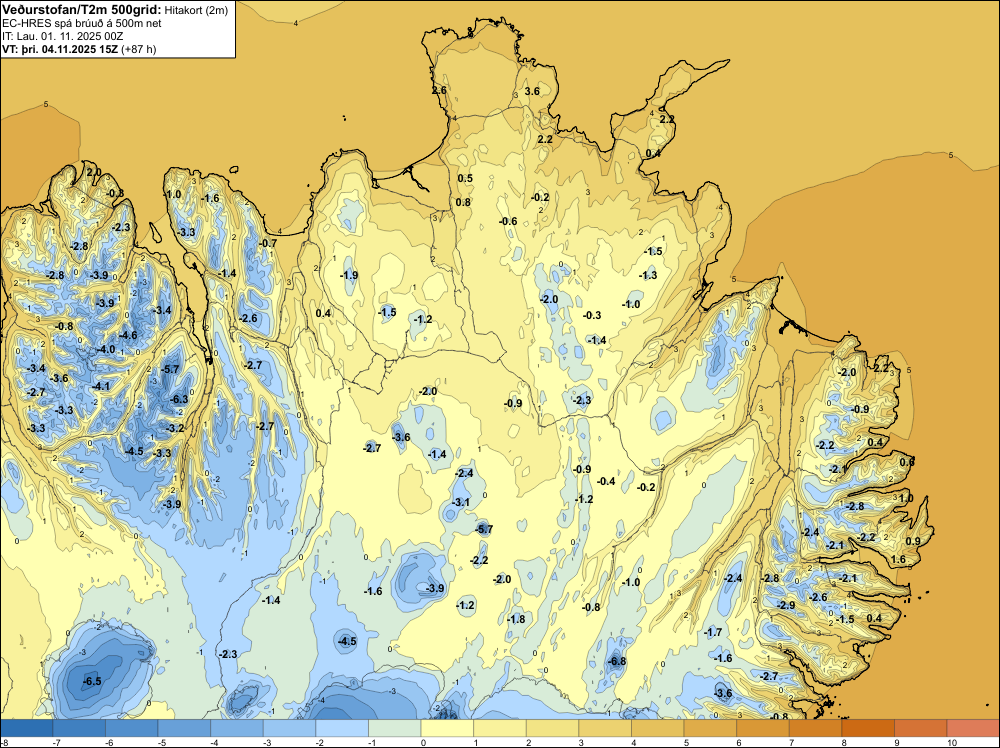Click the -3.1 temperature label
Viewport: 1000px width, 748px height.
point(460,502)
